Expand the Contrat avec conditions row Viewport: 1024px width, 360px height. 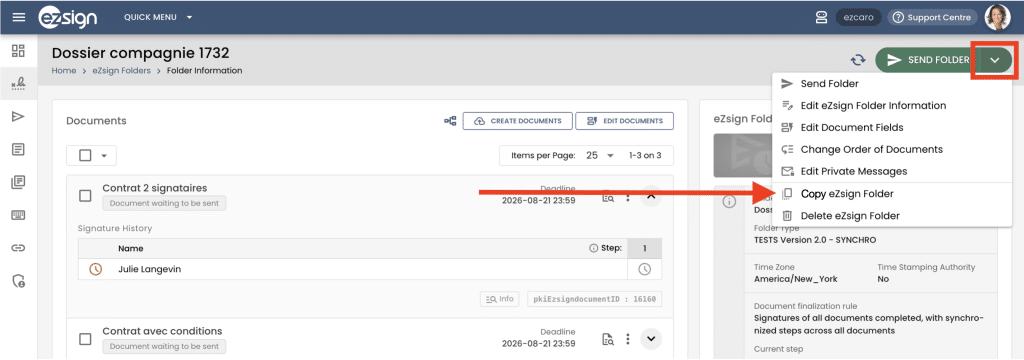click(x=650, y=338)
